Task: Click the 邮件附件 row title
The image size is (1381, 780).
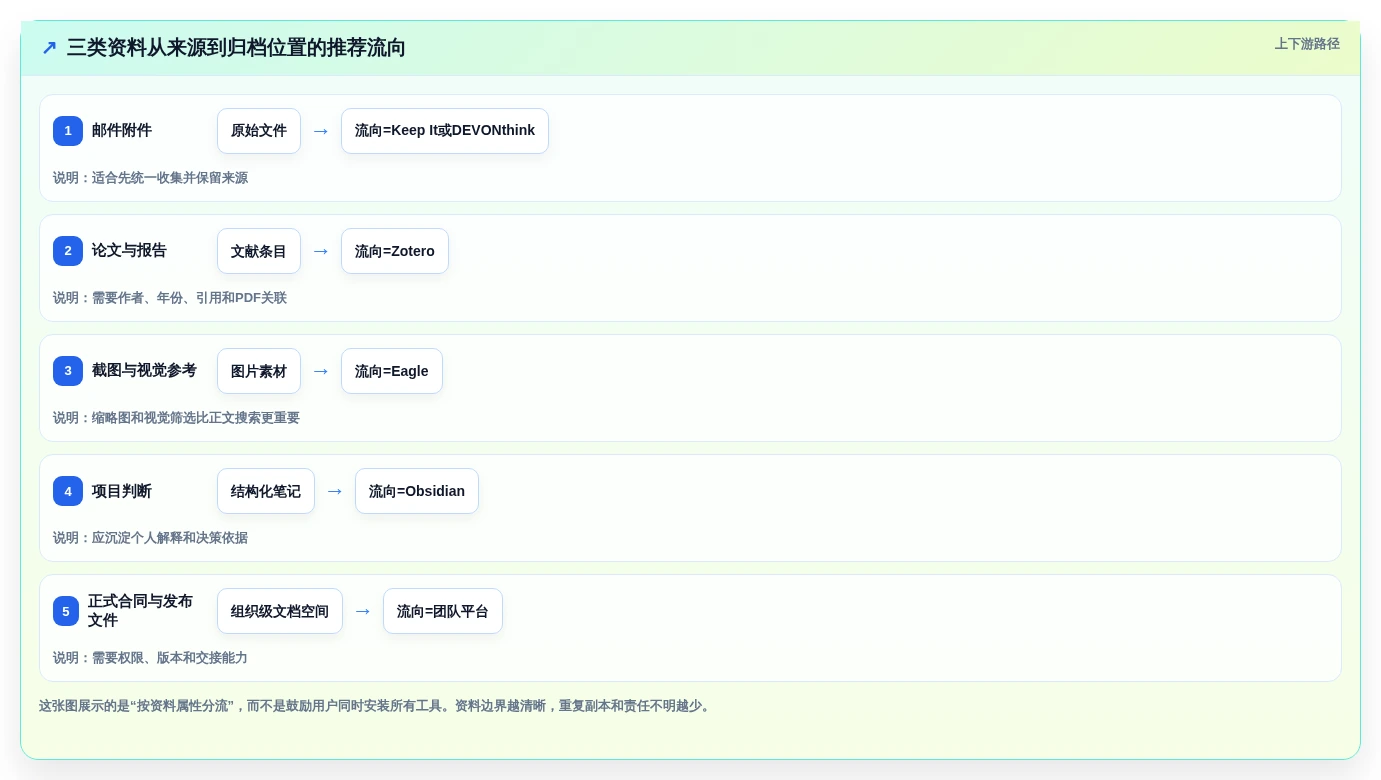Action: click(x=122, y=131)
